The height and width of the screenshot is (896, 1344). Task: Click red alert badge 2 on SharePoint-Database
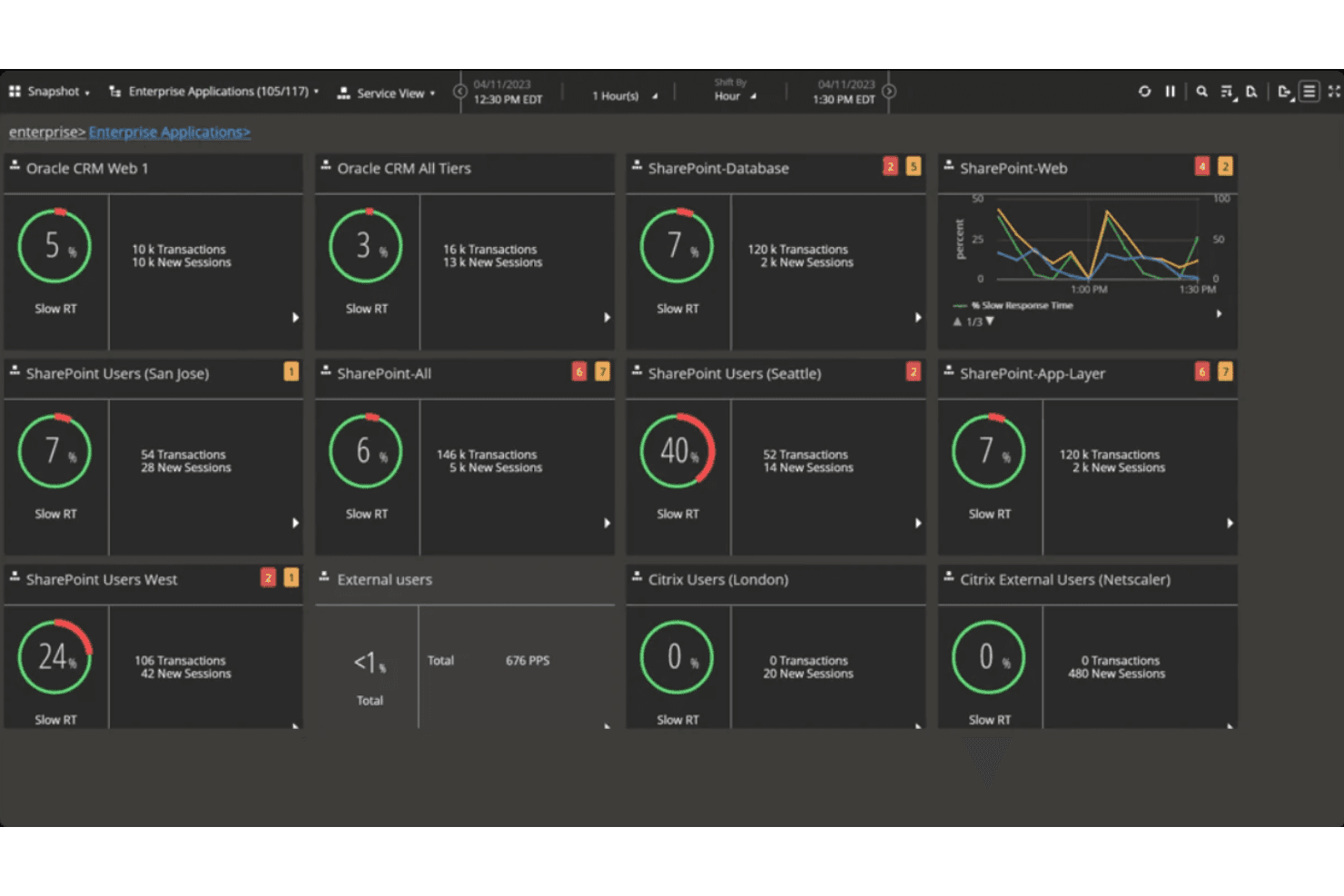click(890, 166)
